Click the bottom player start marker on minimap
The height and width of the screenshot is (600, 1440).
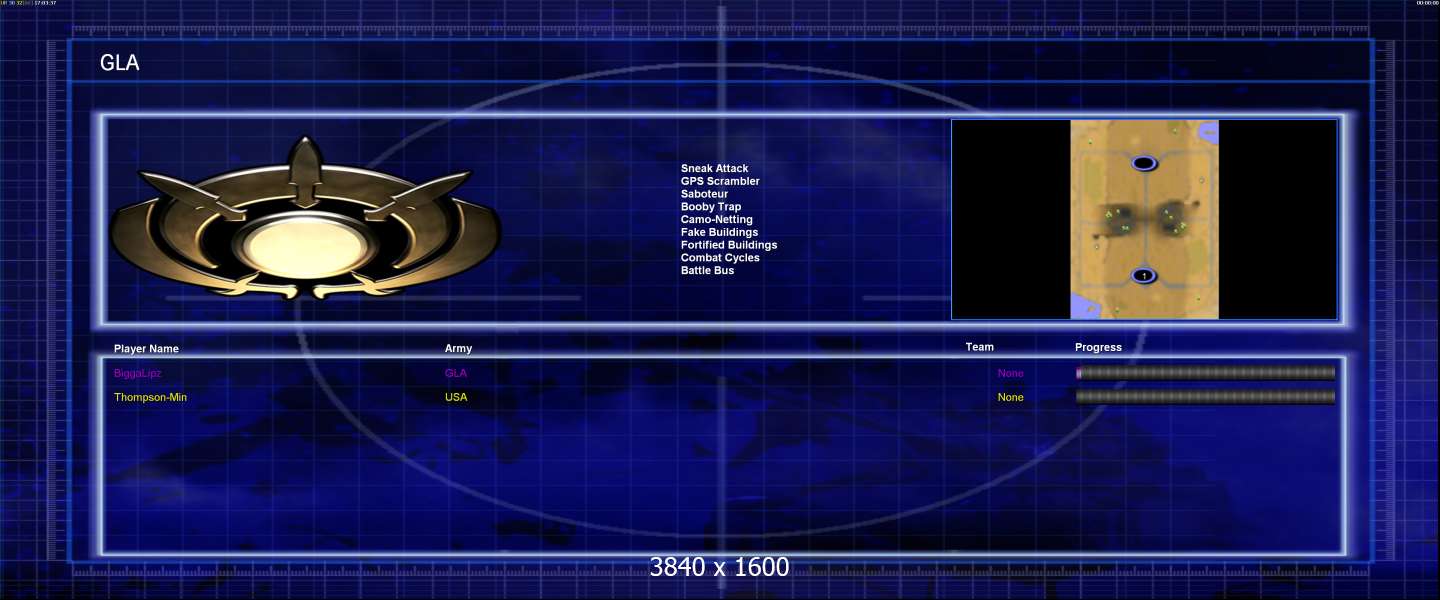click(1143, 275)
